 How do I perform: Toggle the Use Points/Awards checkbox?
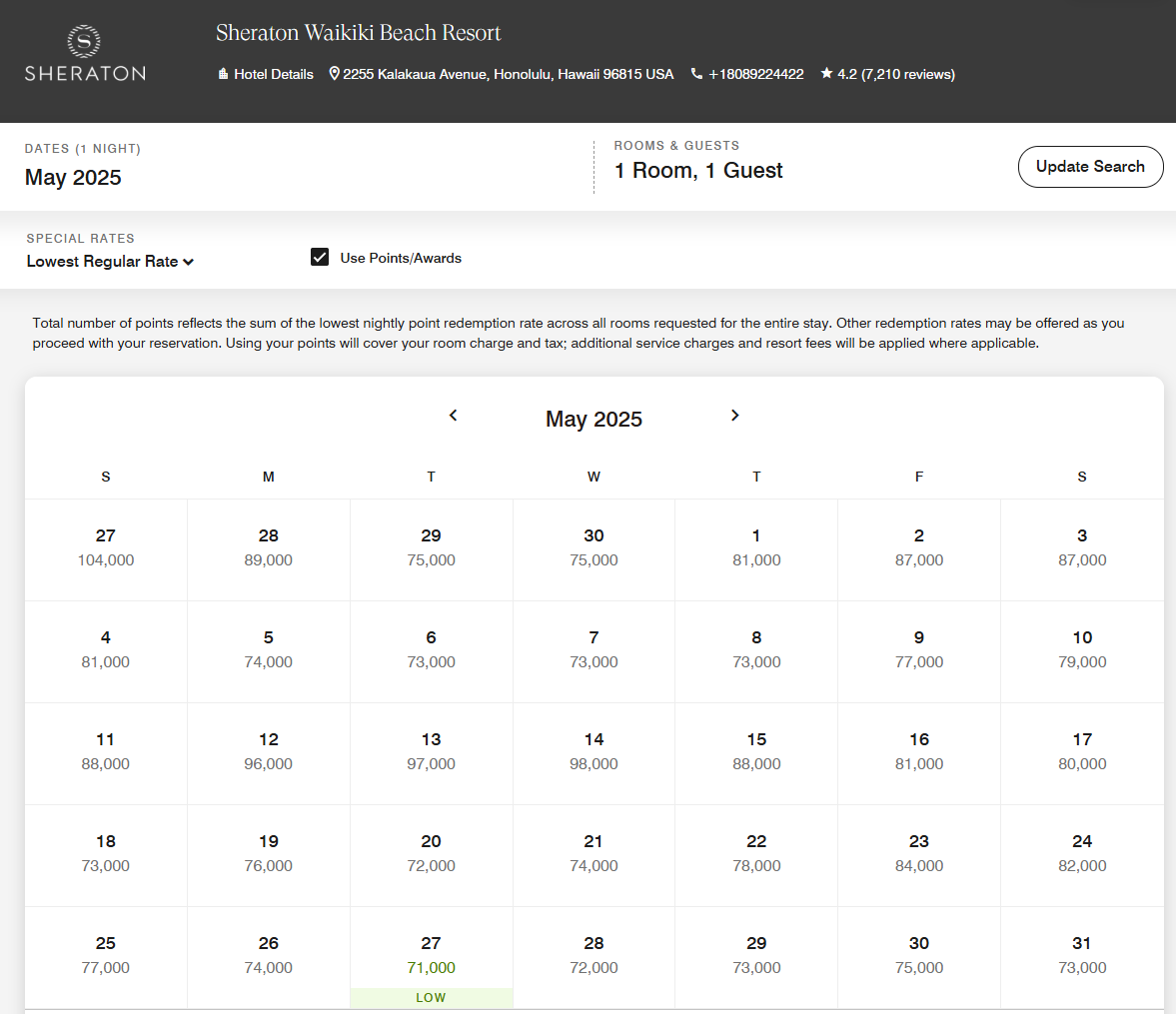pos(320,258)
